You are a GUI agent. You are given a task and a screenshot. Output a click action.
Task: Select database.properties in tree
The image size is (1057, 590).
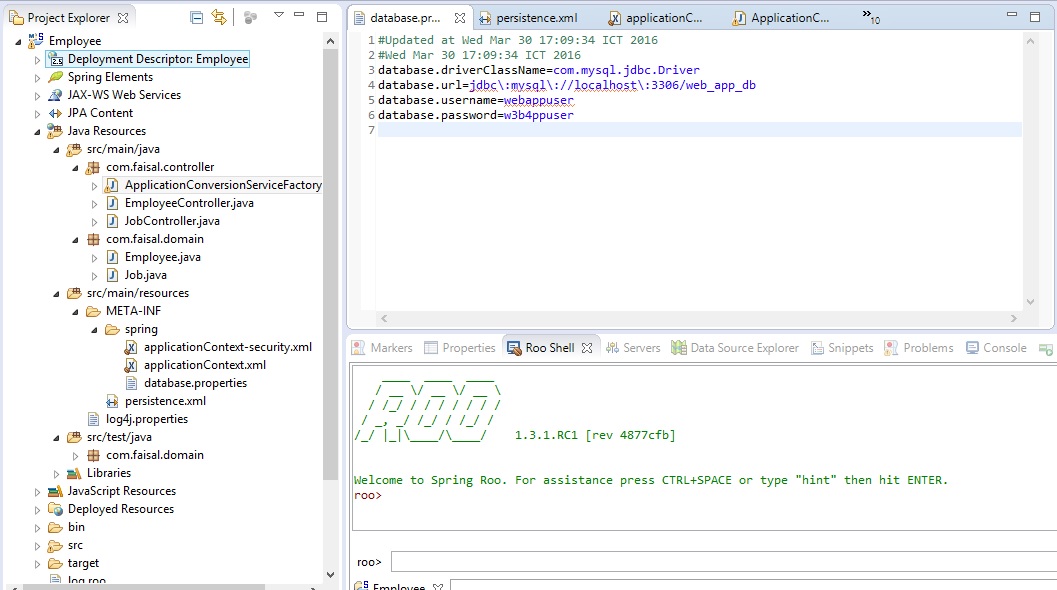click(x=195, y=383)
